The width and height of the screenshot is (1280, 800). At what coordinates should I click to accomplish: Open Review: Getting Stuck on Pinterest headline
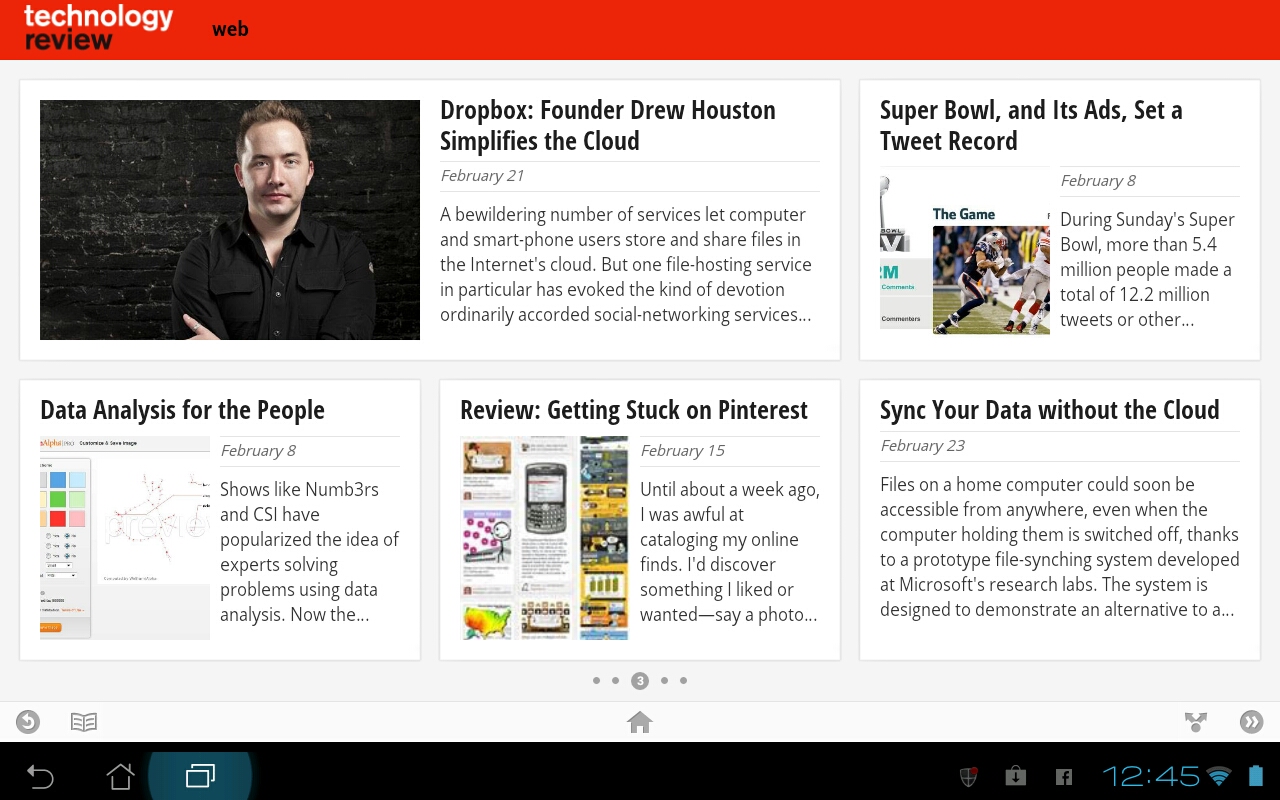[x=634, y=410]
